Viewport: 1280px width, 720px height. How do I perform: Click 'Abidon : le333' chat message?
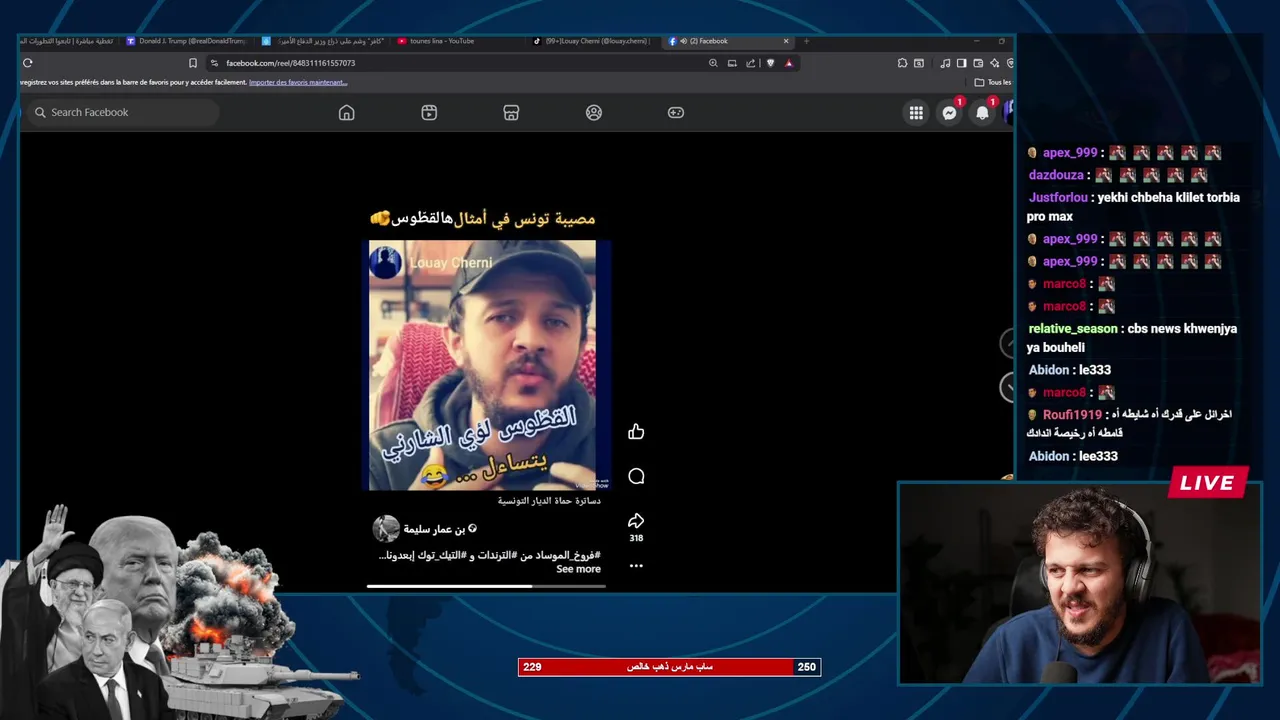click(x=1070, y=370)
